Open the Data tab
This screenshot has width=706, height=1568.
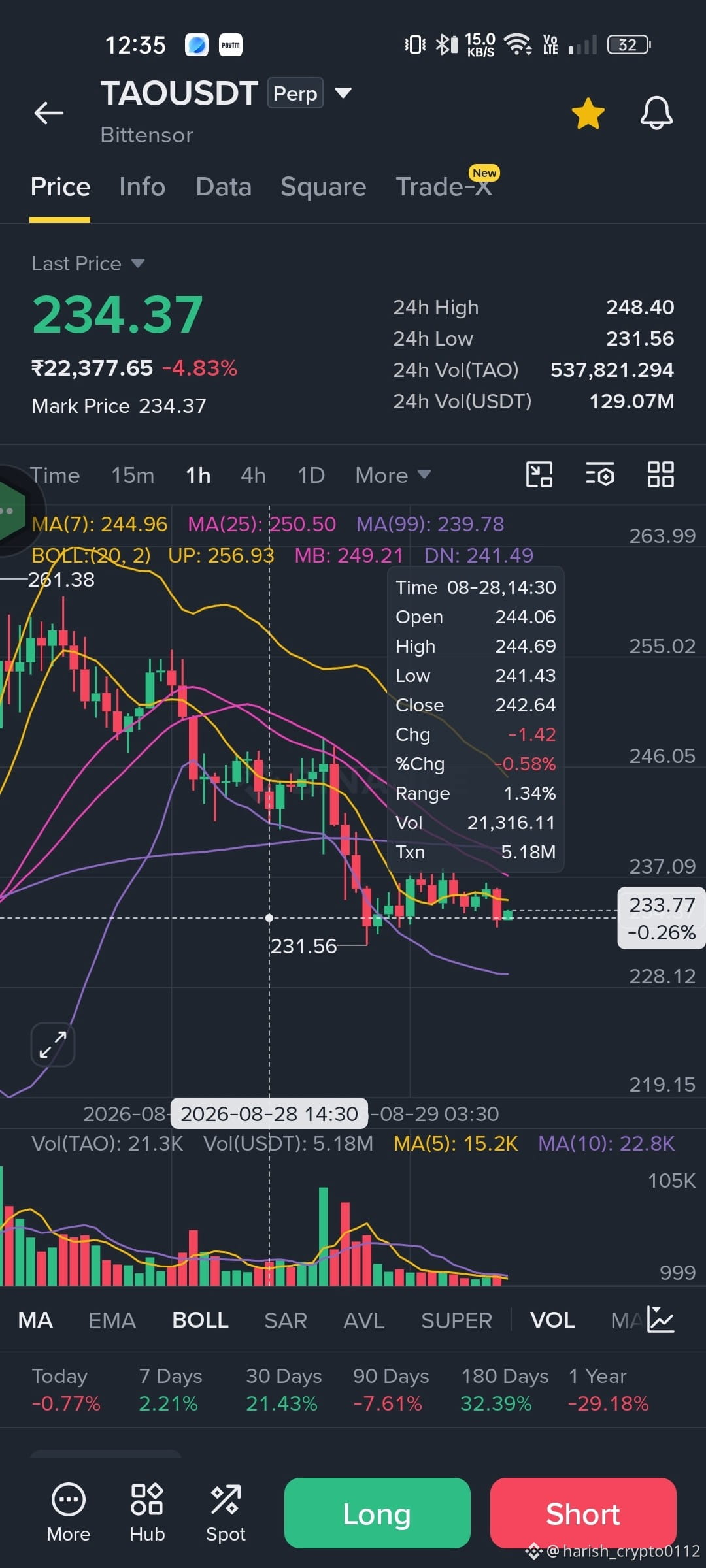(224, 187)
